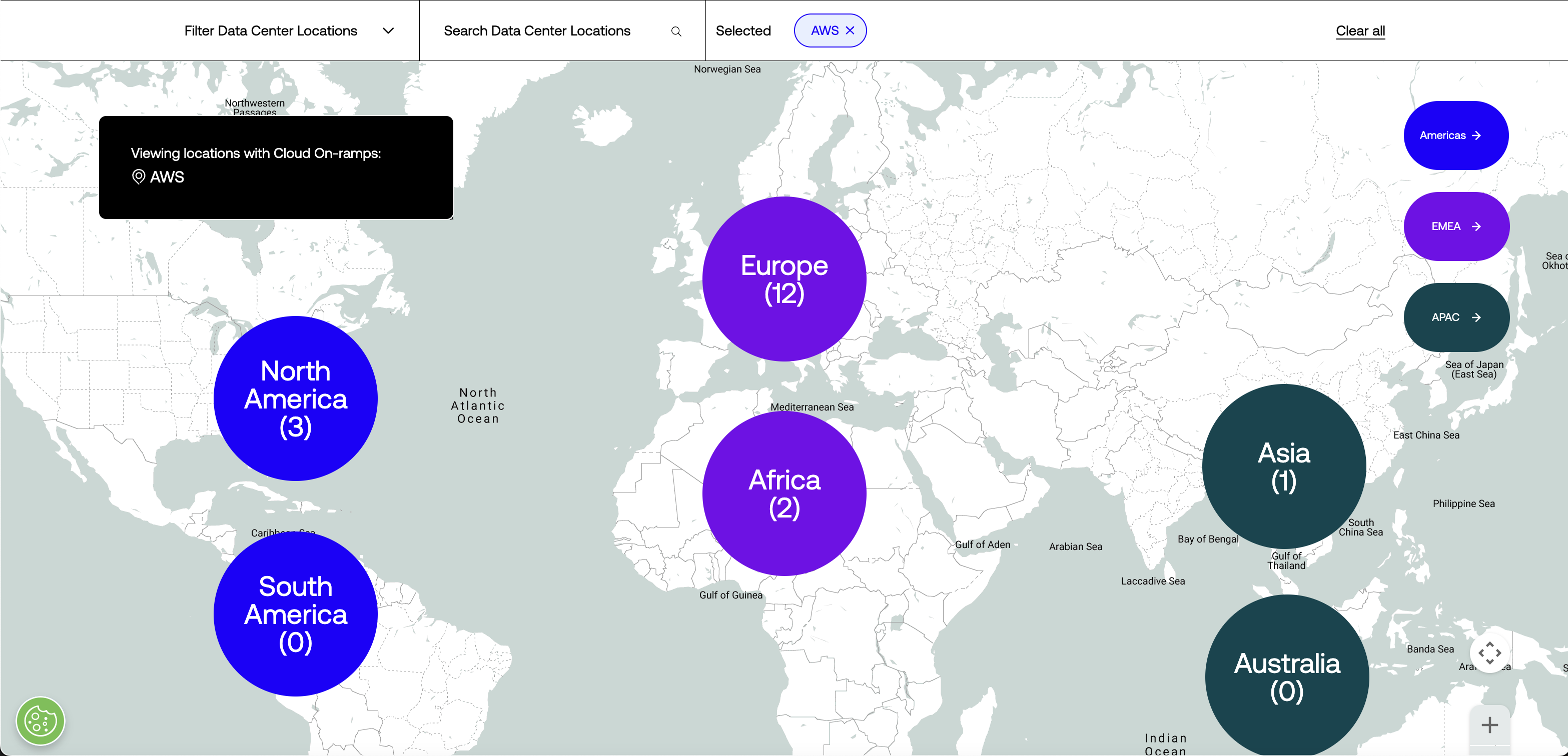Click the Search Data Center Locations field
The image size is (1568, 756).
pyautogui.click(x=537, y=30)
